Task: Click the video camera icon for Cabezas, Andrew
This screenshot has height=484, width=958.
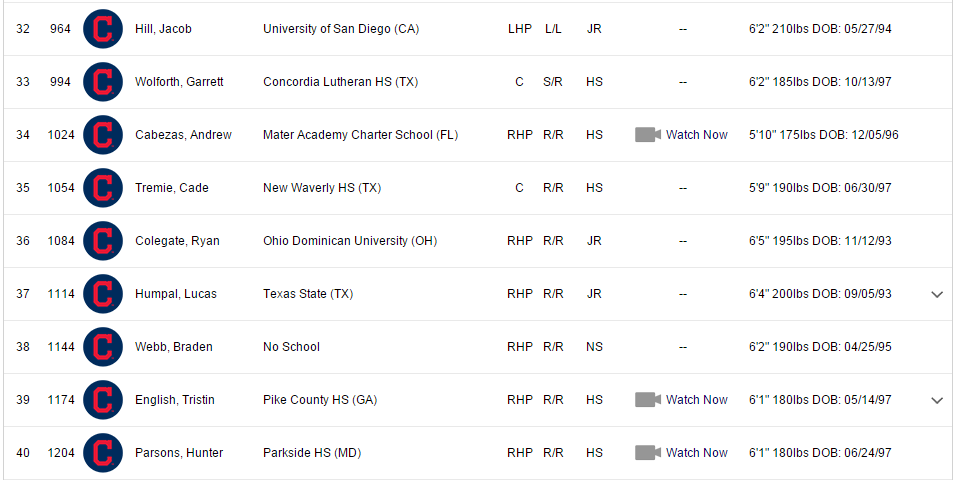Action: [648, 135]
